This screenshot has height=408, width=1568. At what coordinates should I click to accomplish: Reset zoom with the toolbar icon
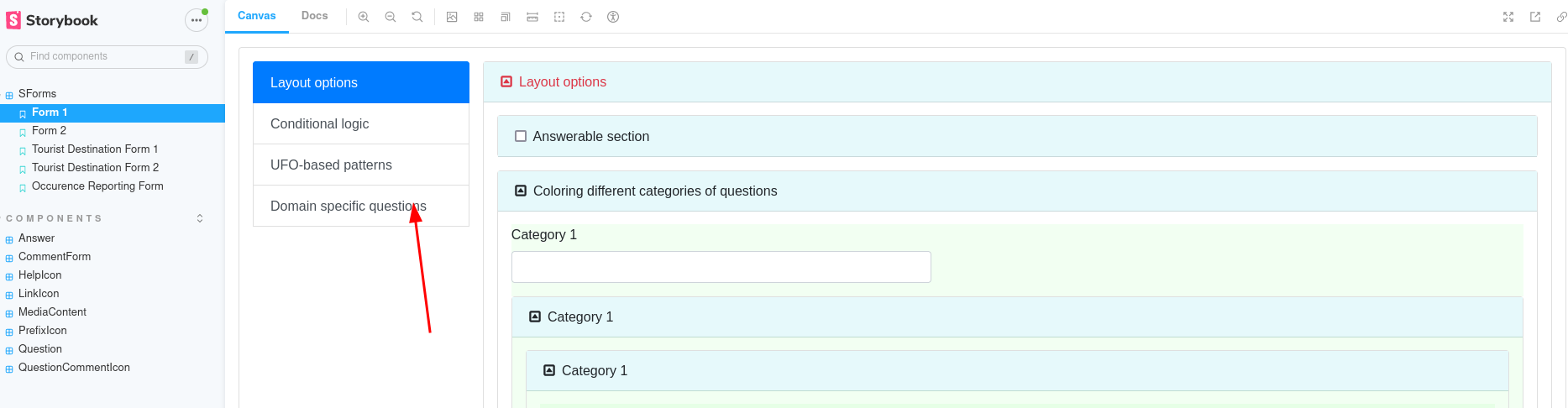tap(417, 17)
